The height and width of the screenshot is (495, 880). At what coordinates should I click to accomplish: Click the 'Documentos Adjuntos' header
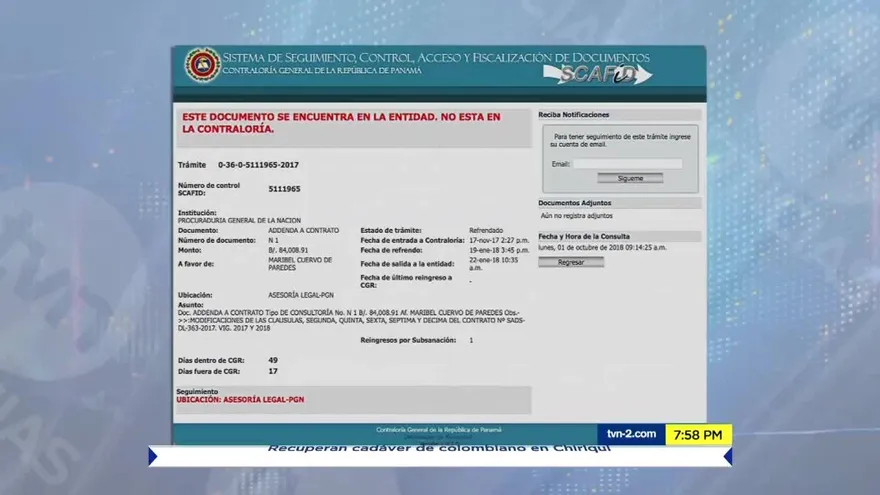[x=575, y=203]
